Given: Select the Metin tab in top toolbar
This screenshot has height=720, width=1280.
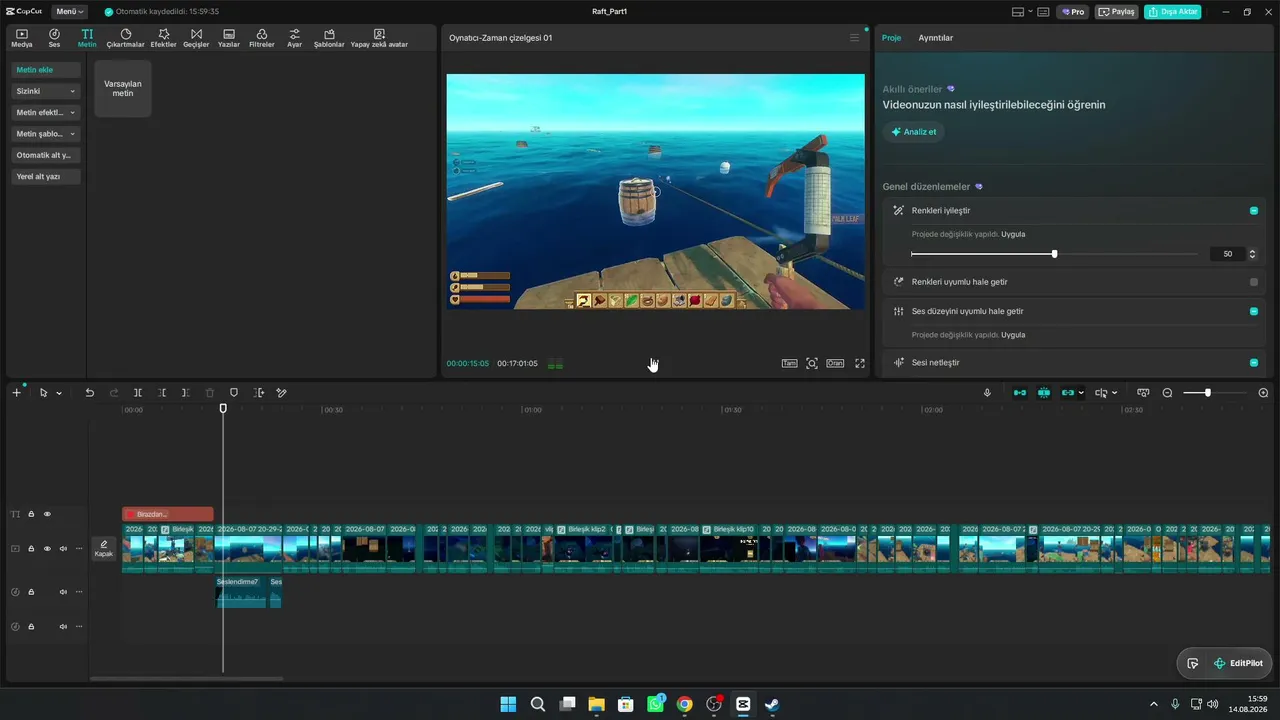Looking at the screenshot, I should pyautogui.click(x=87, y=38).
